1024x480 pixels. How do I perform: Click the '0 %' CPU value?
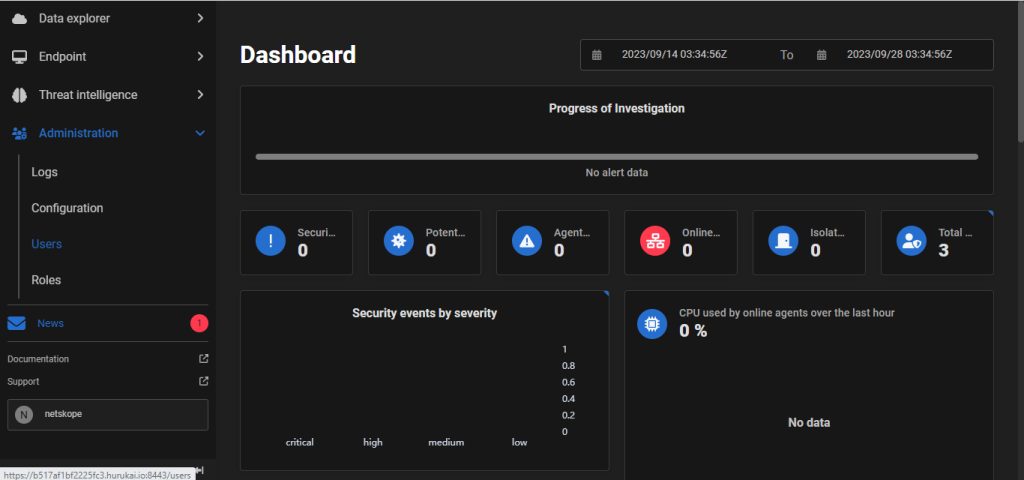[x=693, y=331]
